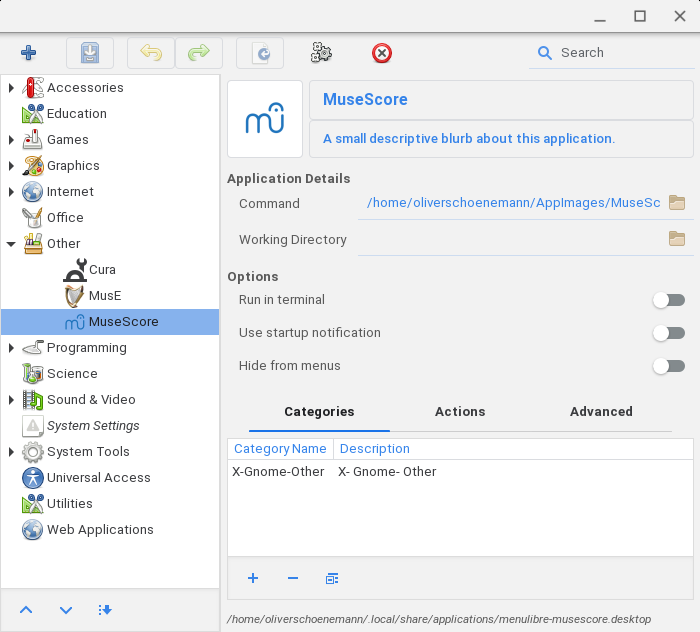Maximize the window

[640, 17]
